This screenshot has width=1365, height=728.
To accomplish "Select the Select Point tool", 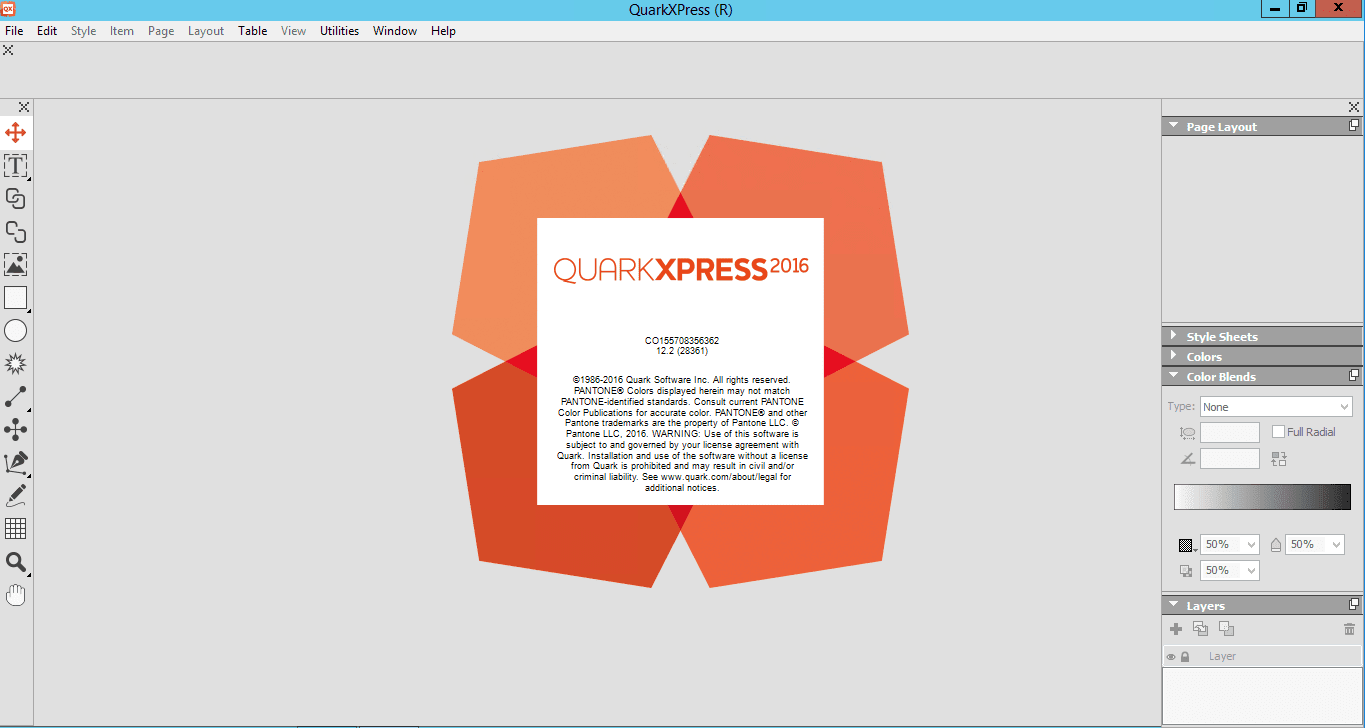I will tap(15, 430).
